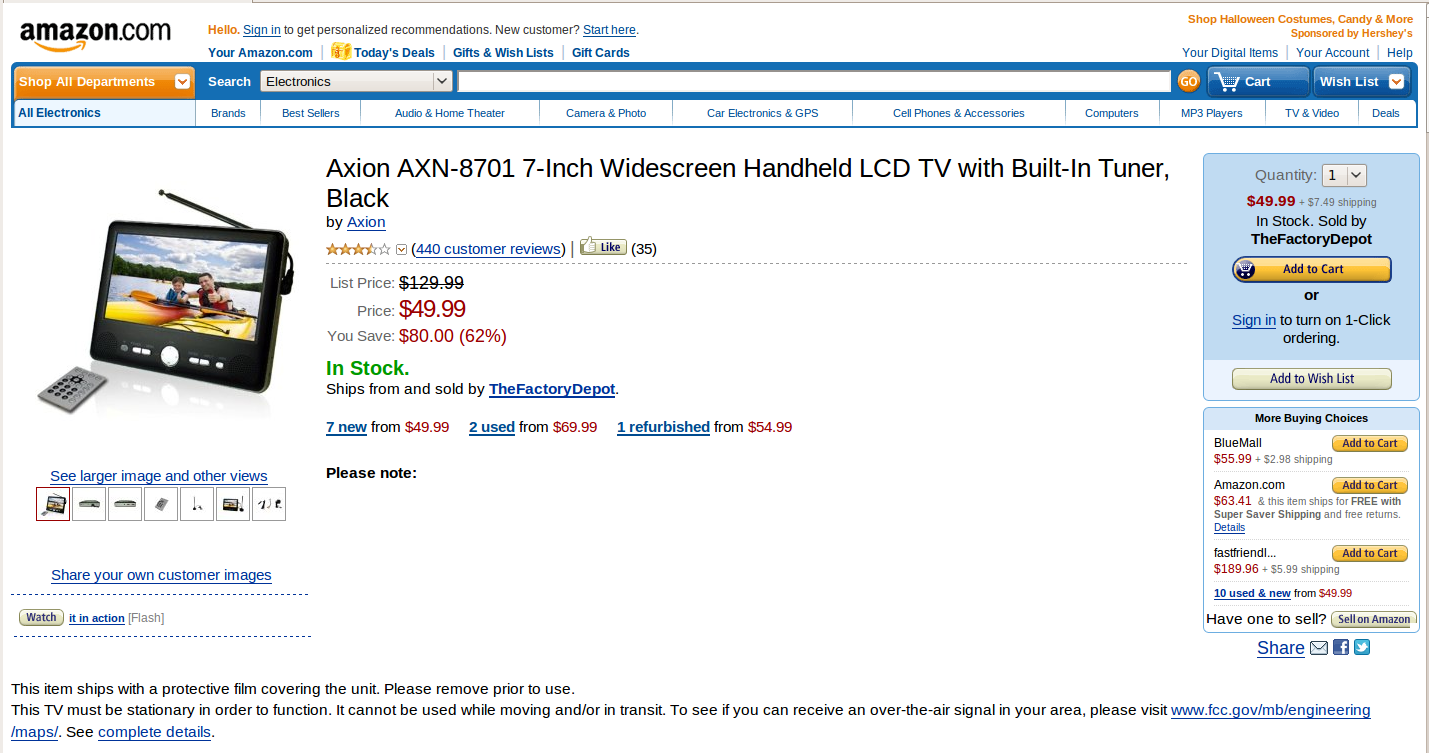Click the orange GO search icon
This screenshot has height=753, width=1429.
pos(1188,82)
